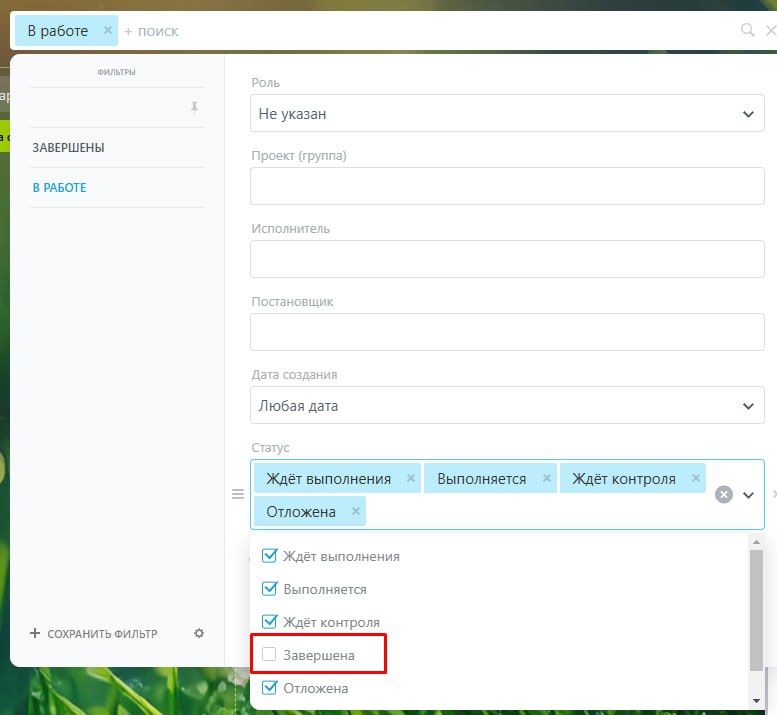The width and height of the screenshot is (777, 715).
Task: Grab the Статус field reorder handle icon
Action: click(x=238, y=494)
